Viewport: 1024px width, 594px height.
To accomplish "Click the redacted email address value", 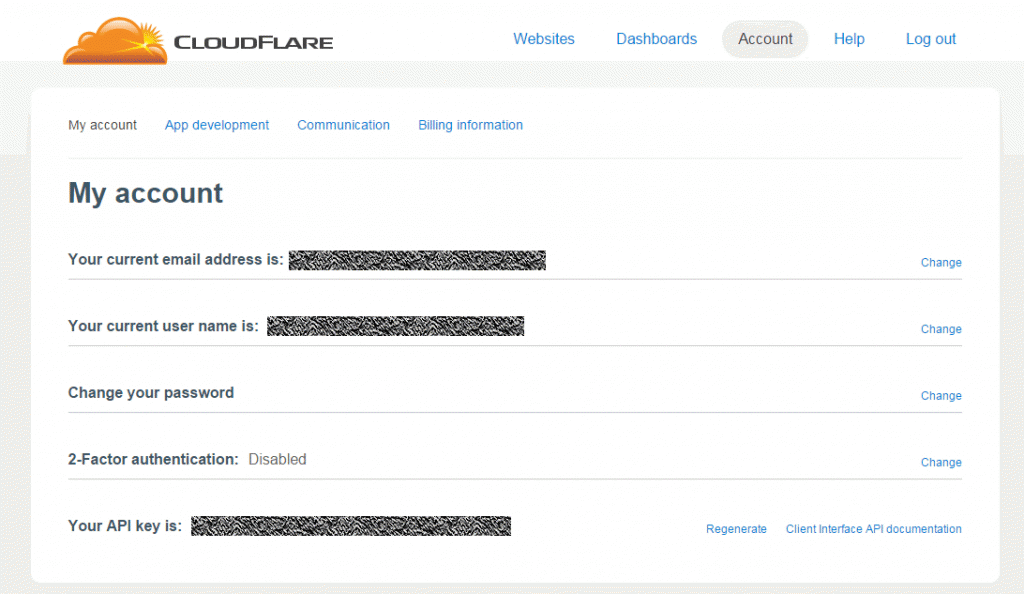I will 417,260.
